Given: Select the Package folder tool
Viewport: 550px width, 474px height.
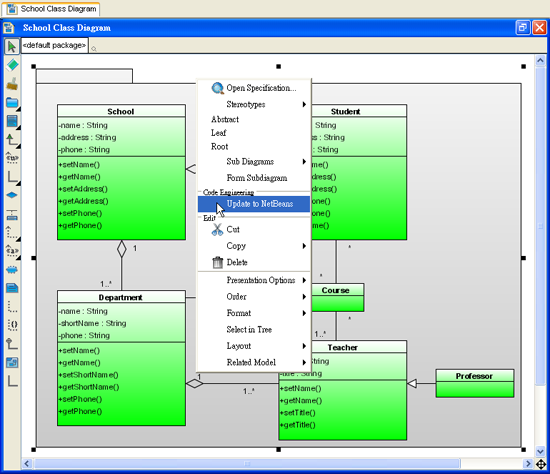Looking at the screenshot, I should click(12, 102).
